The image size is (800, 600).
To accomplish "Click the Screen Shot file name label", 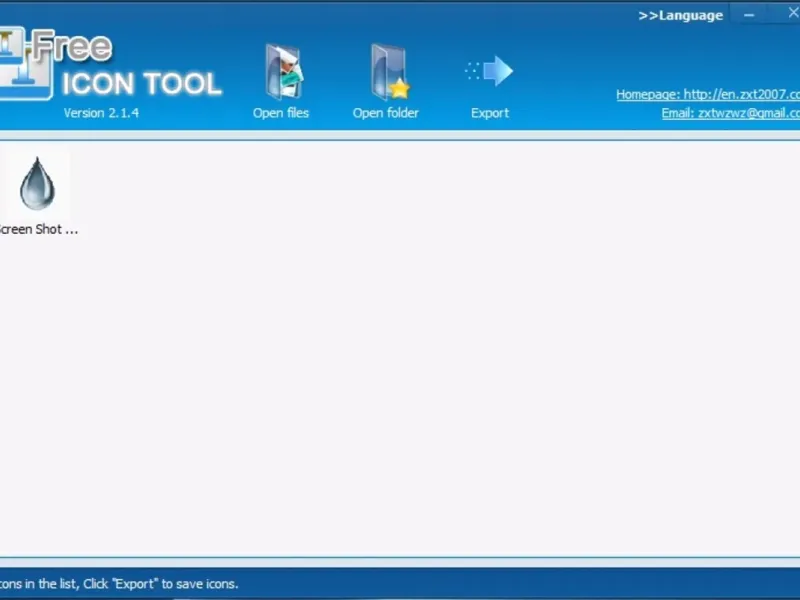I will [39, 230].
